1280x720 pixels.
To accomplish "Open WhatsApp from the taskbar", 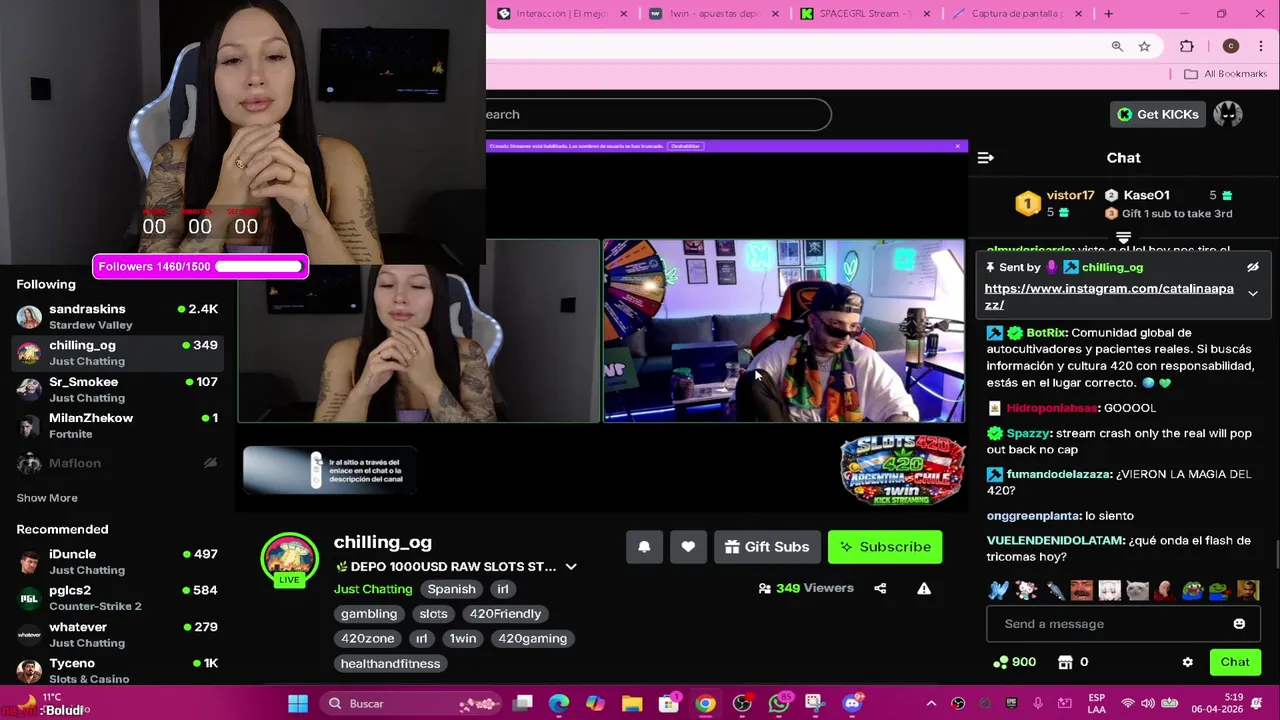I will pos(779,704).
